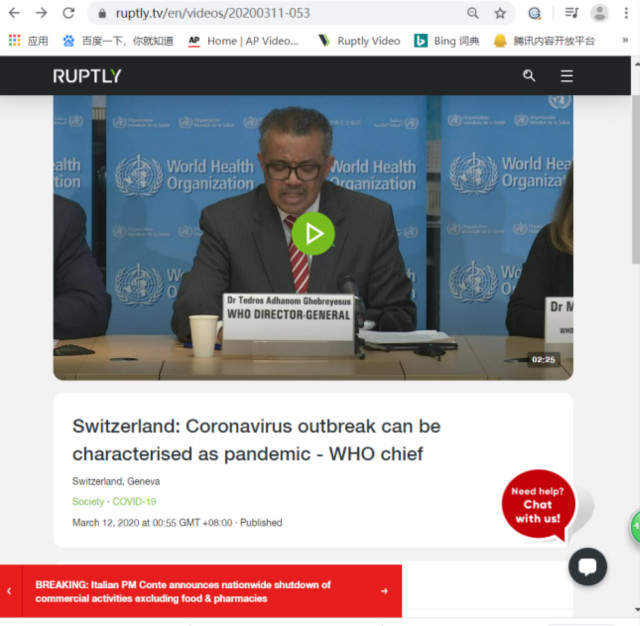Open the Bing 词典 bookmark

[x=447, y=41]
